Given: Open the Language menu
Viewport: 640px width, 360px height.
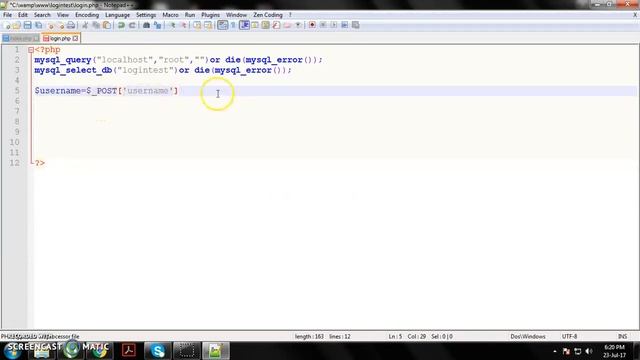Looking at the screenshot, I should (x=117, y=15).
